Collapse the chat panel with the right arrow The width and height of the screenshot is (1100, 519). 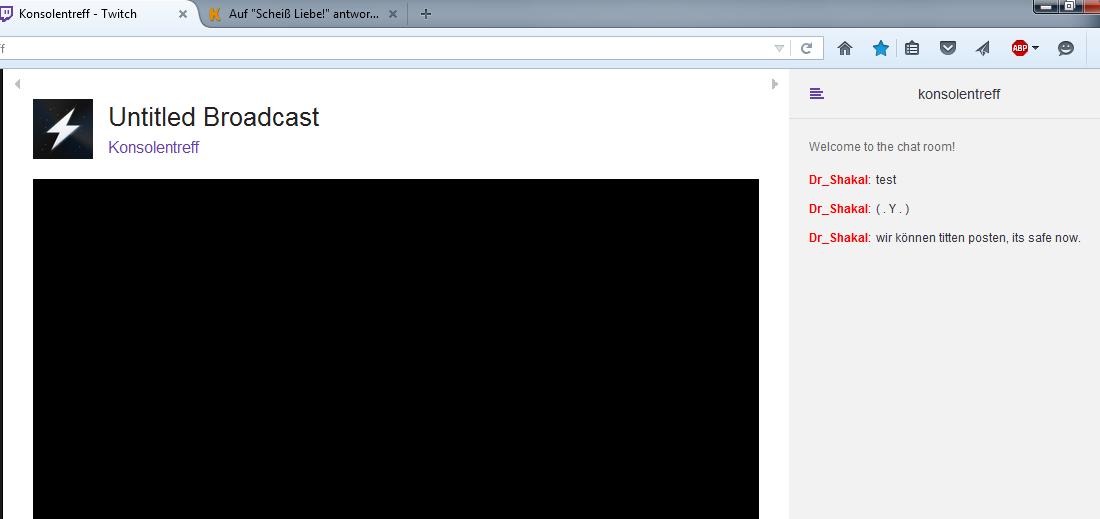click(775, 84)
